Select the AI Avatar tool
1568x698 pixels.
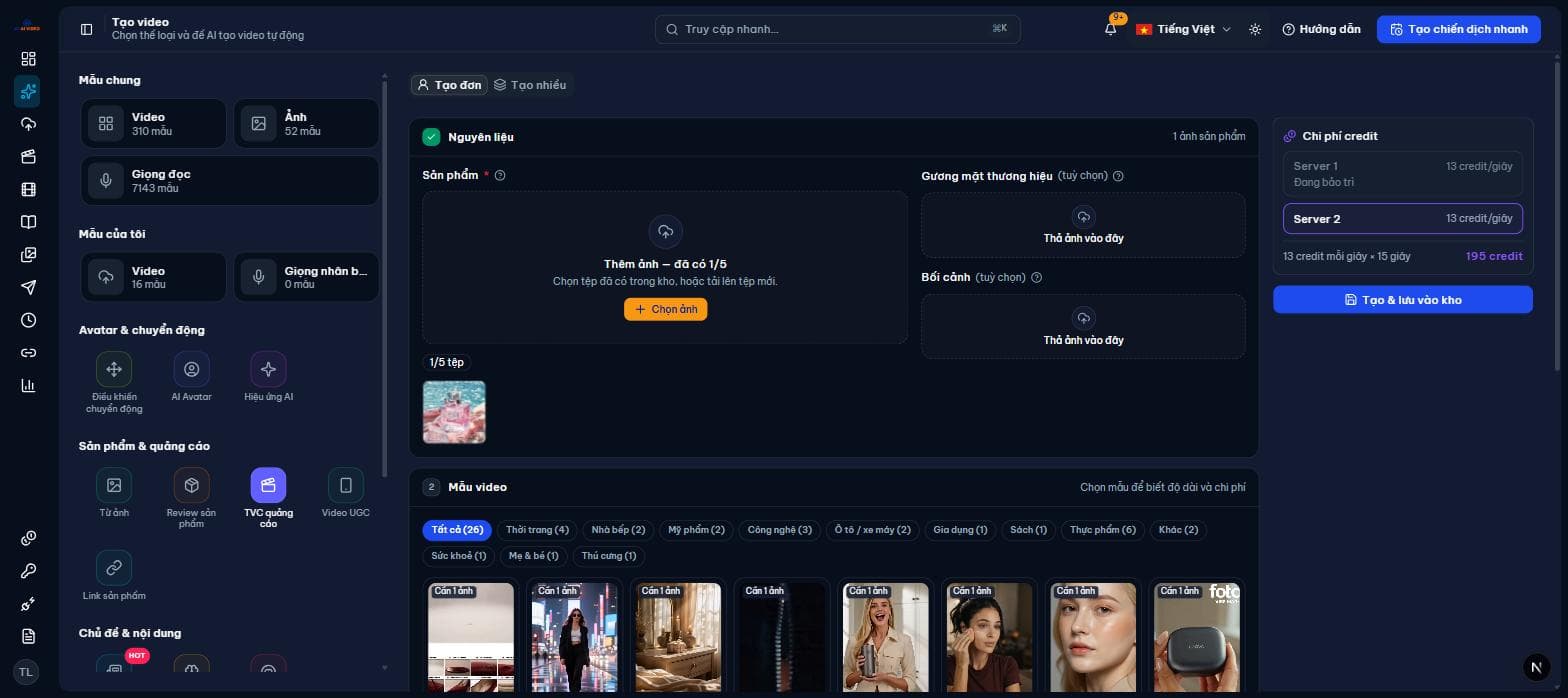point(191,378)
